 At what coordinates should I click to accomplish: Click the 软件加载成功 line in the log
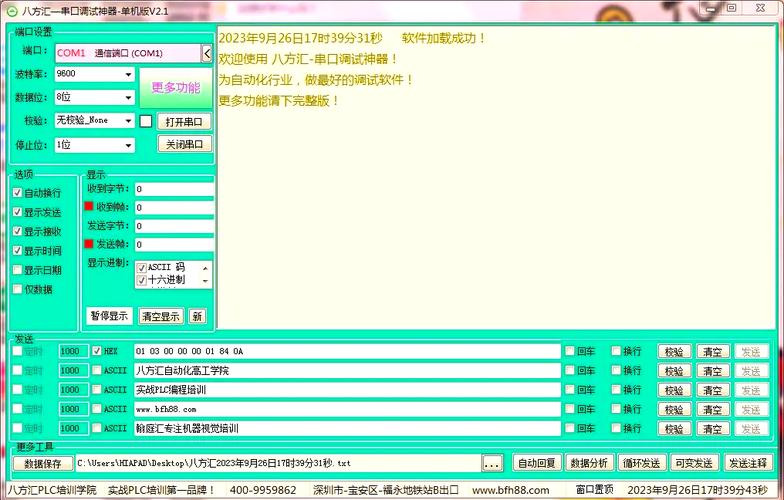(352, 38)
